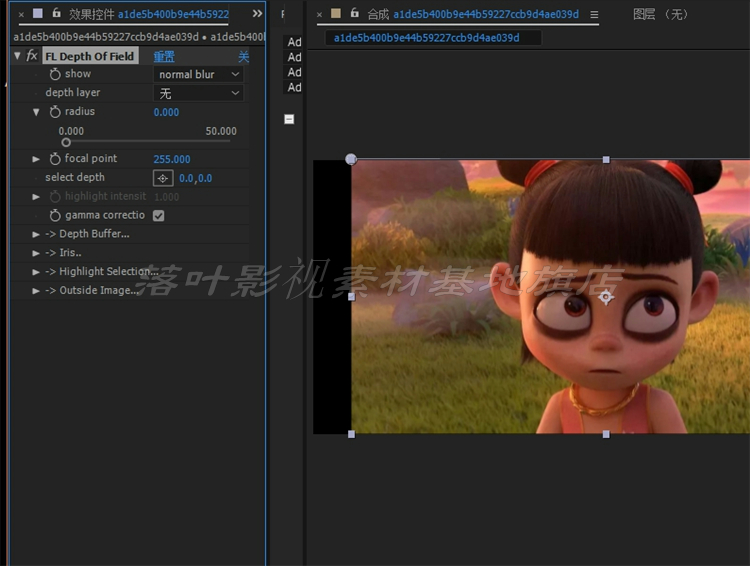Click the layer anchor point crosshair
The height and width of the screenshot is (566, 750).
pyautogui.click(x=606, y=297)
